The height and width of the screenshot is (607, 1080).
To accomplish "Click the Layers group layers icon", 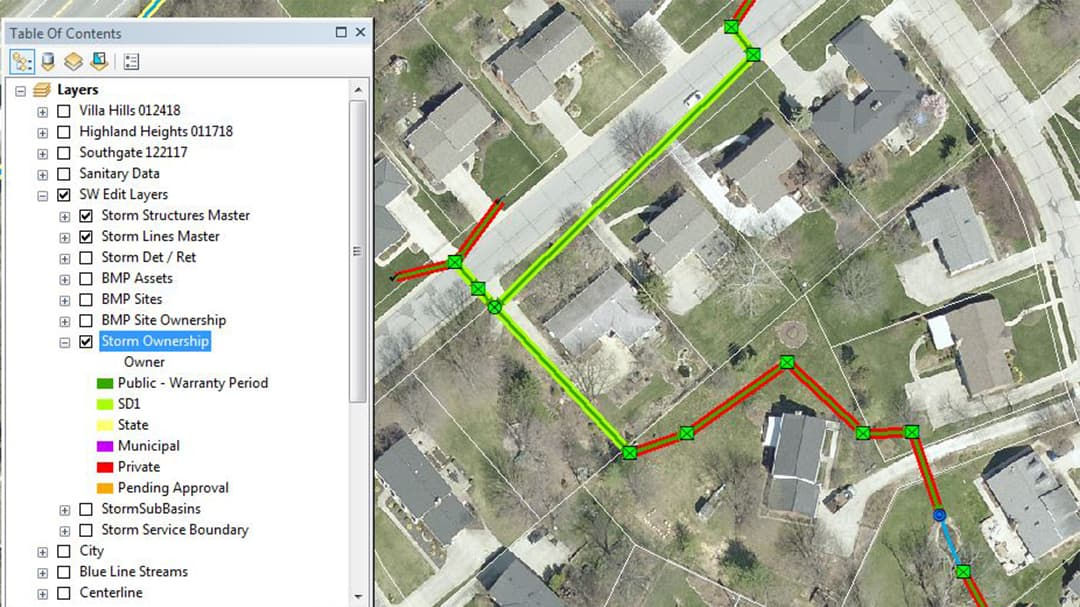I will [40, 89].
